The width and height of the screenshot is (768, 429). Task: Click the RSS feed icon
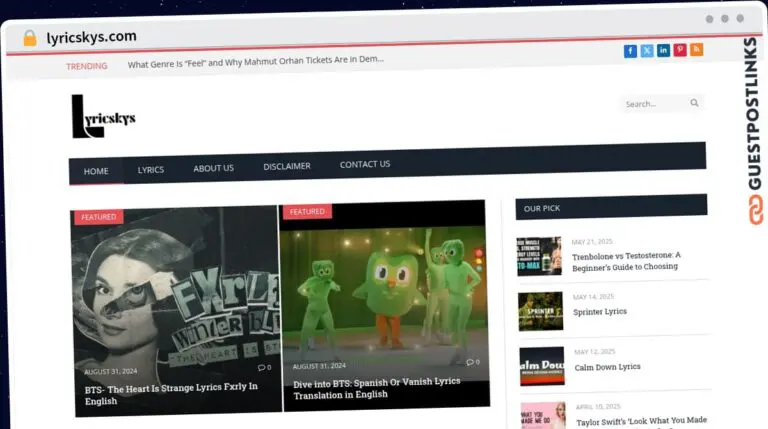(x=696, y=50)
